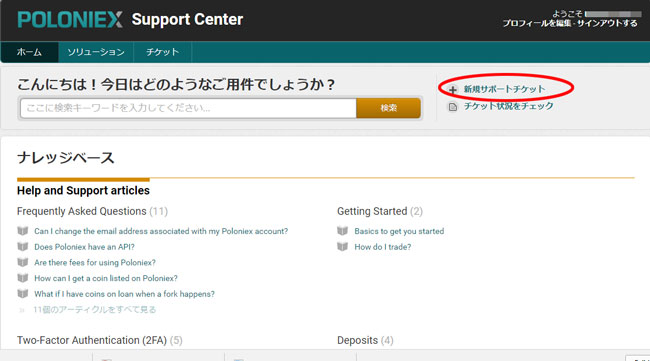Open 'How do I trade?' article
Image resolution: width=650 pixels, height=361 pixels.
pos(383,247)
